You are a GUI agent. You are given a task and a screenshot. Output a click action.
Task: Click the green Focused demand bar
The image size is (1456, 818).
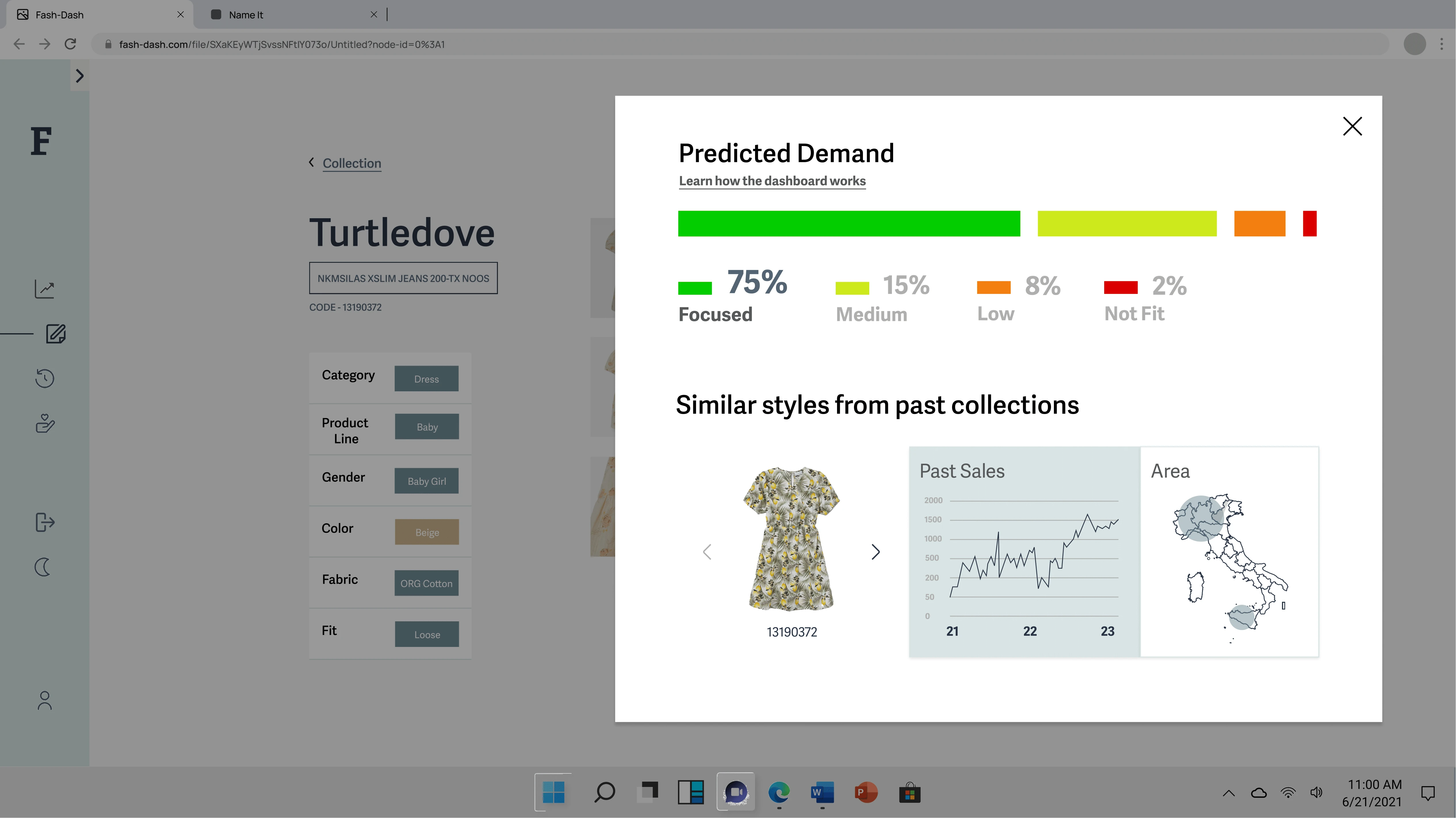pos(849,224)
